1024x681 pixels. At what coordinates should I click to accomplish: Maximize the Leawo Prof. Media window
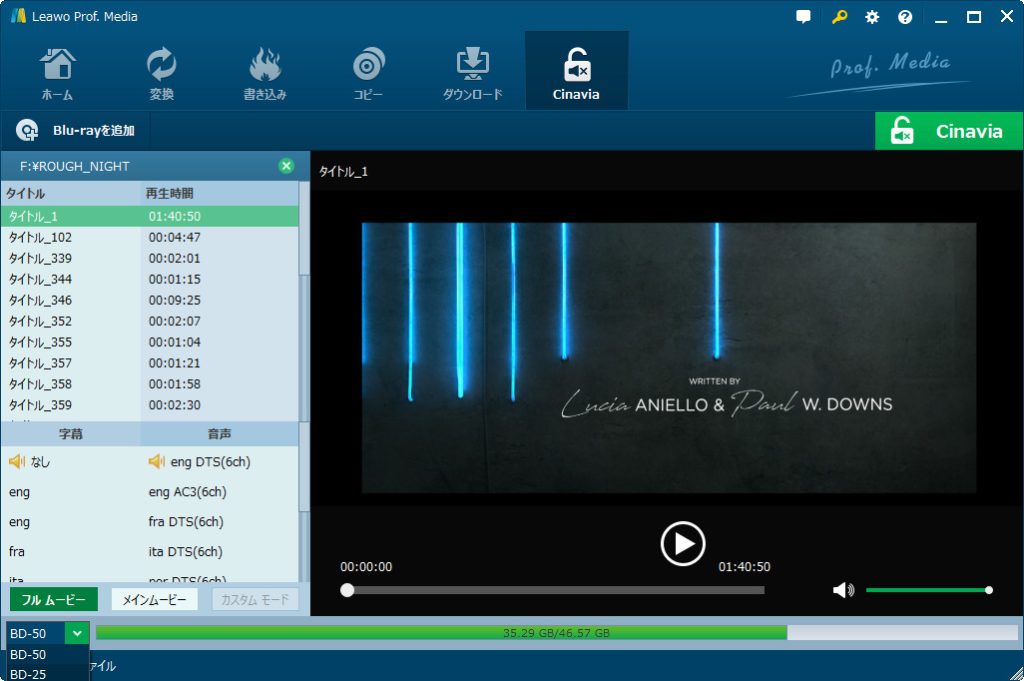pyautogui.click(x=974, y=17)
